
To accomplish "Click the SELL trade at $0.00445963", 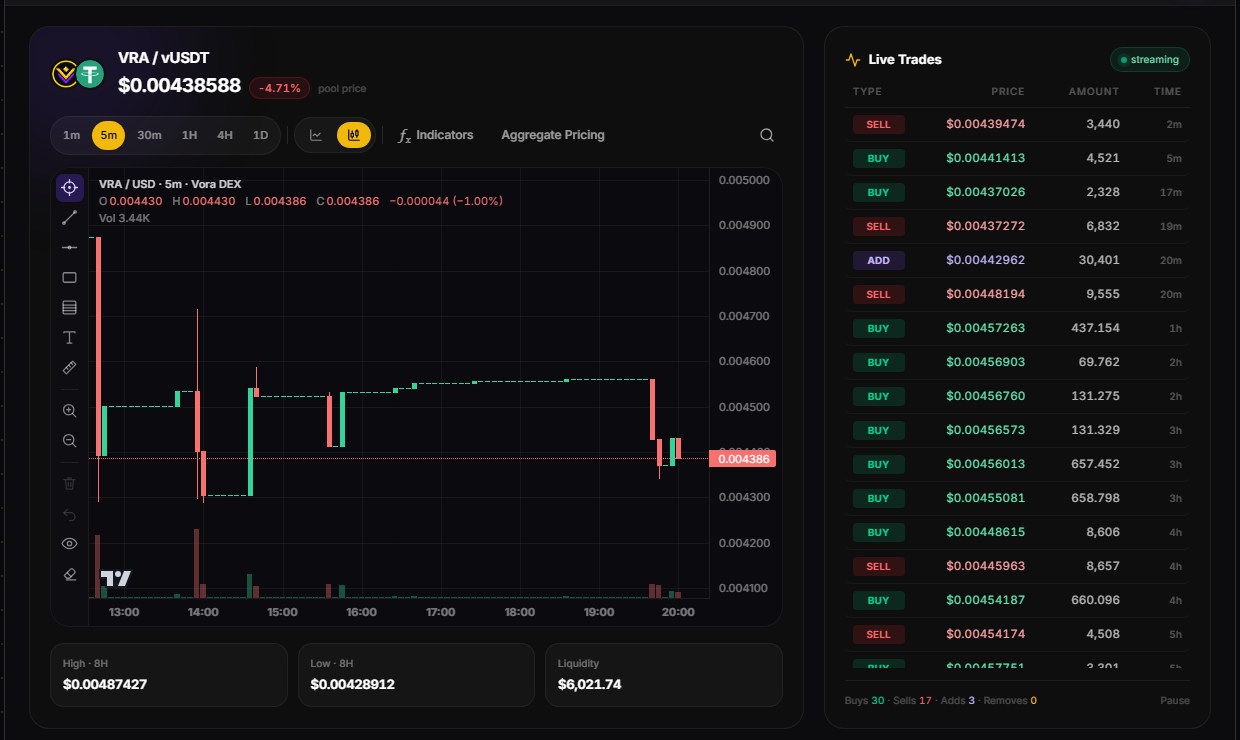I will (x=1017, y=566).
